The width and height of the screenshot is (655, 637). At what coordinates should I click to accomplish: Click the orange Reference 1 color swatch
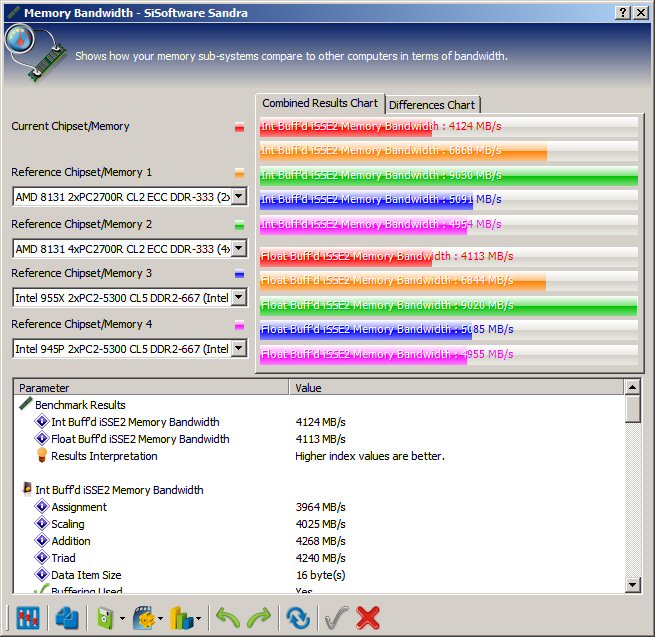[239, 173]
